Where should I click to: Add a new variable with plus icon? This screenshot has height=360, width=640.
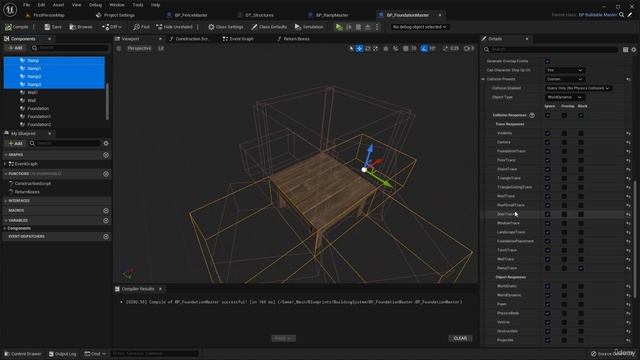(x=106, y=220)
